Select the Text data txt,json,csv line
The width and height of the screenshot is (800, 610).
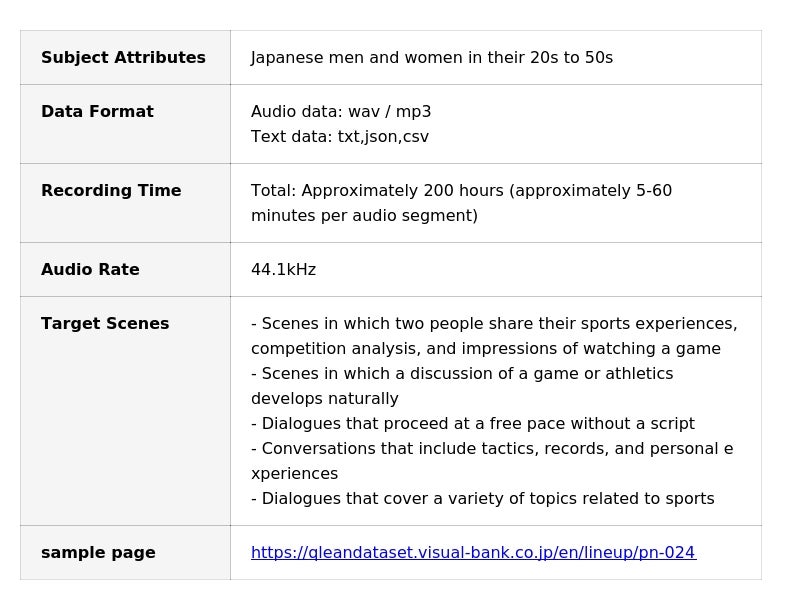[x=339, y=137]
